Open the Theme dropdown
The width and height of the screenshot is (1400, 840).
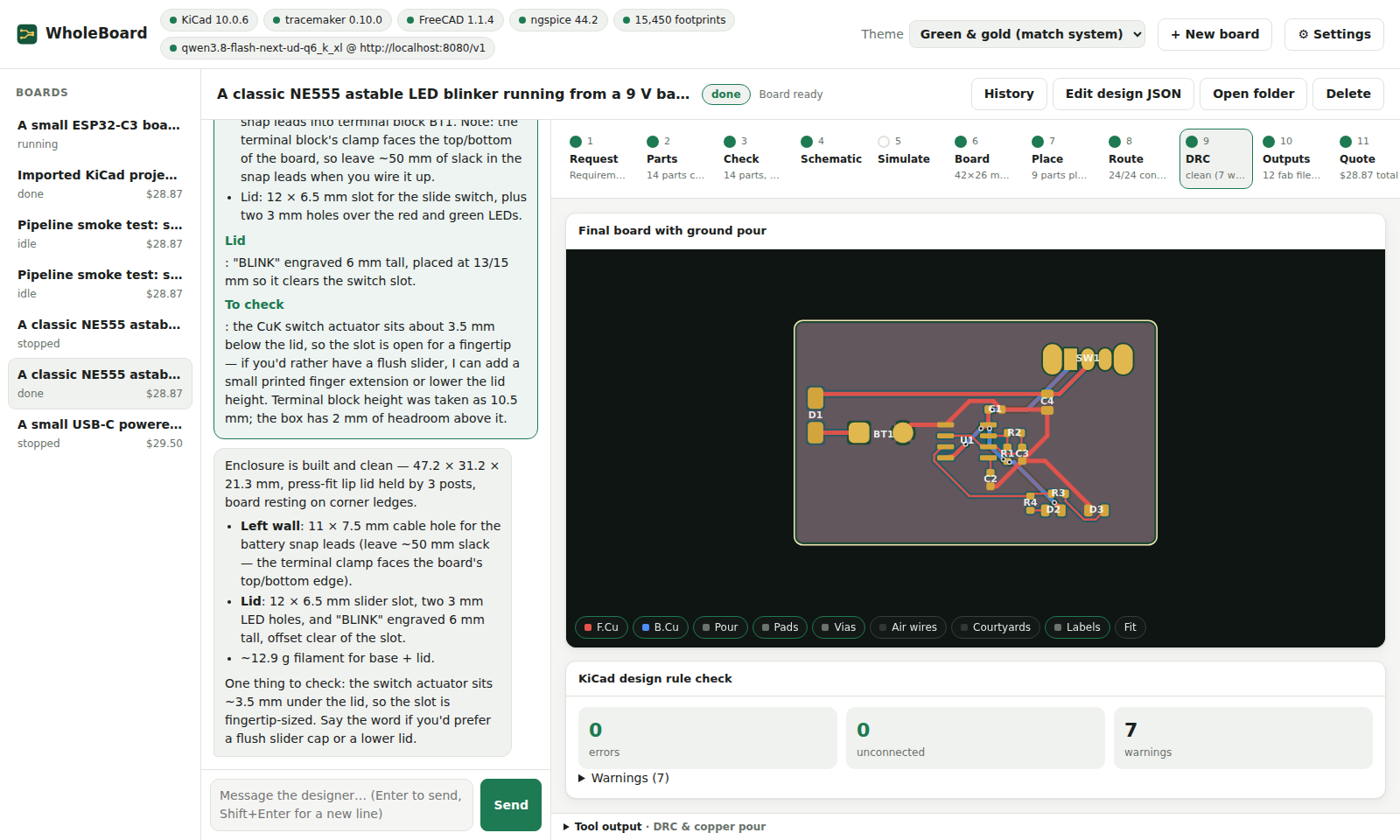point(1027,34)
